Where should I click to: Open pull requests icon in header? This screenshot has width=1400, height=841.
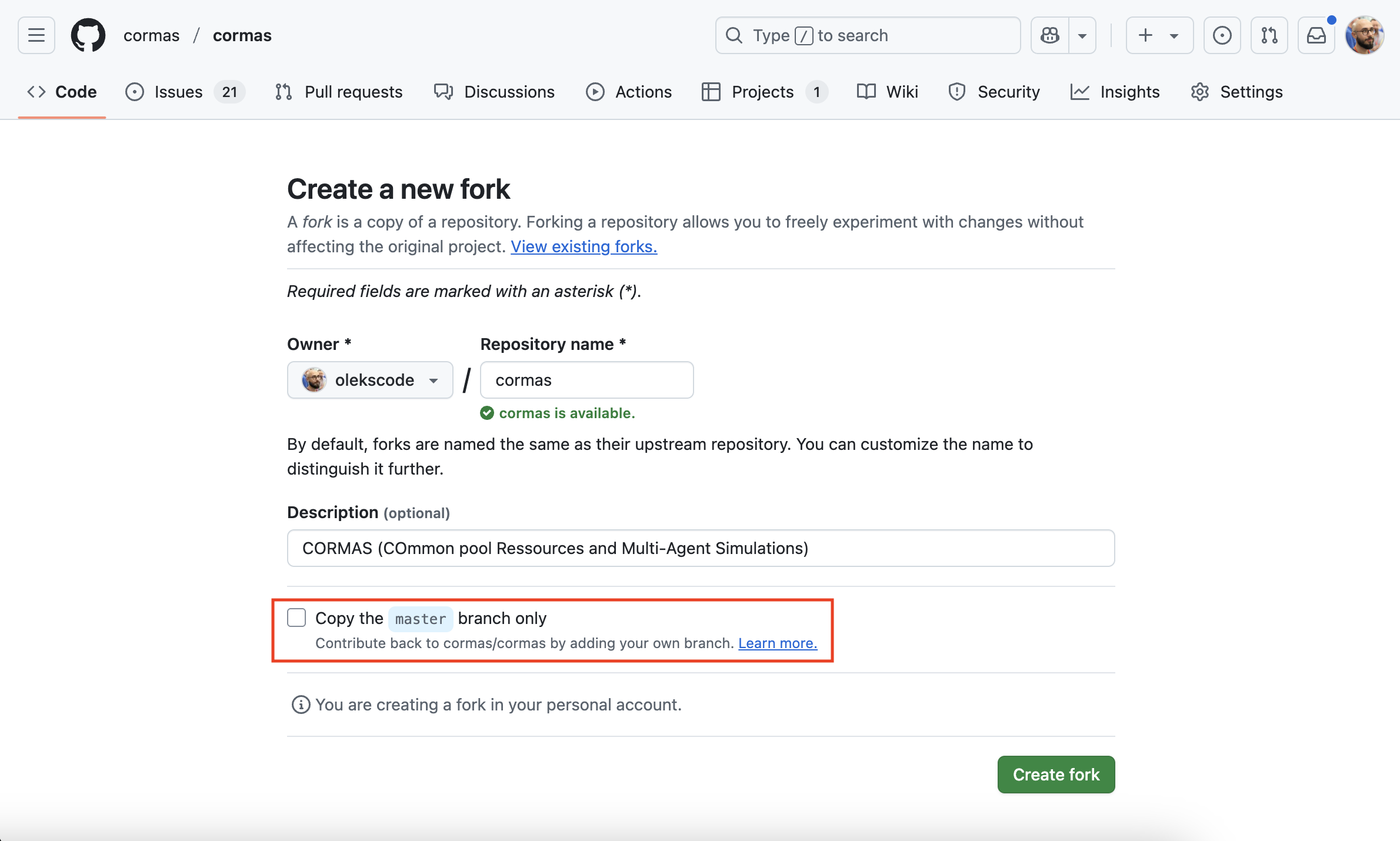[1269, 35]
